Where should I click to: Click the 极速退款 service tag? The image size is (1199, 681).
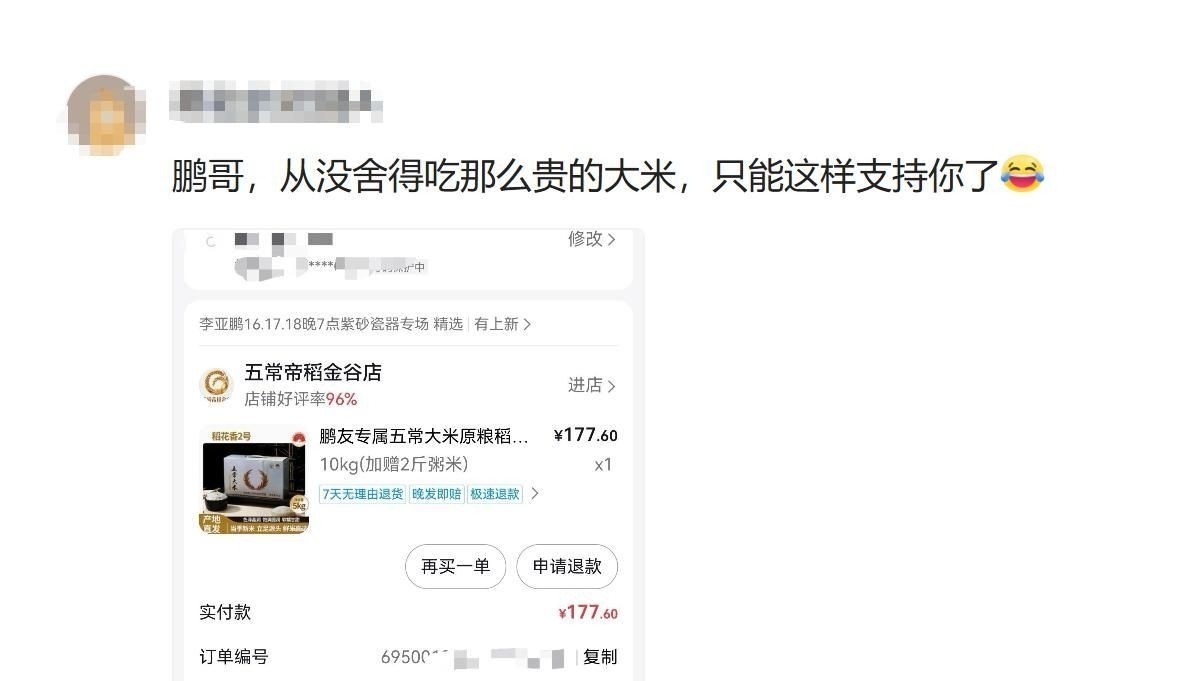(495, 494)
